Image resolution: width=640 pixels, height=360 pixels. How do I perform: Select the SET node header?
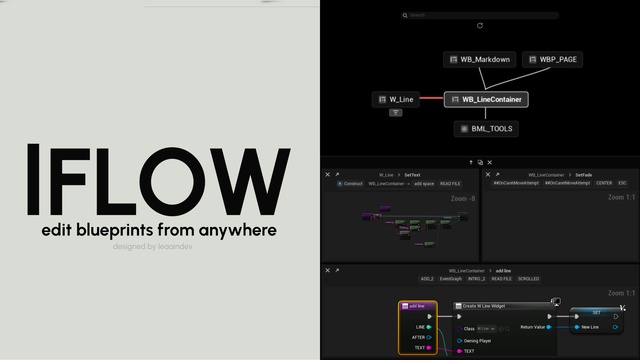[x=596, y=313]
